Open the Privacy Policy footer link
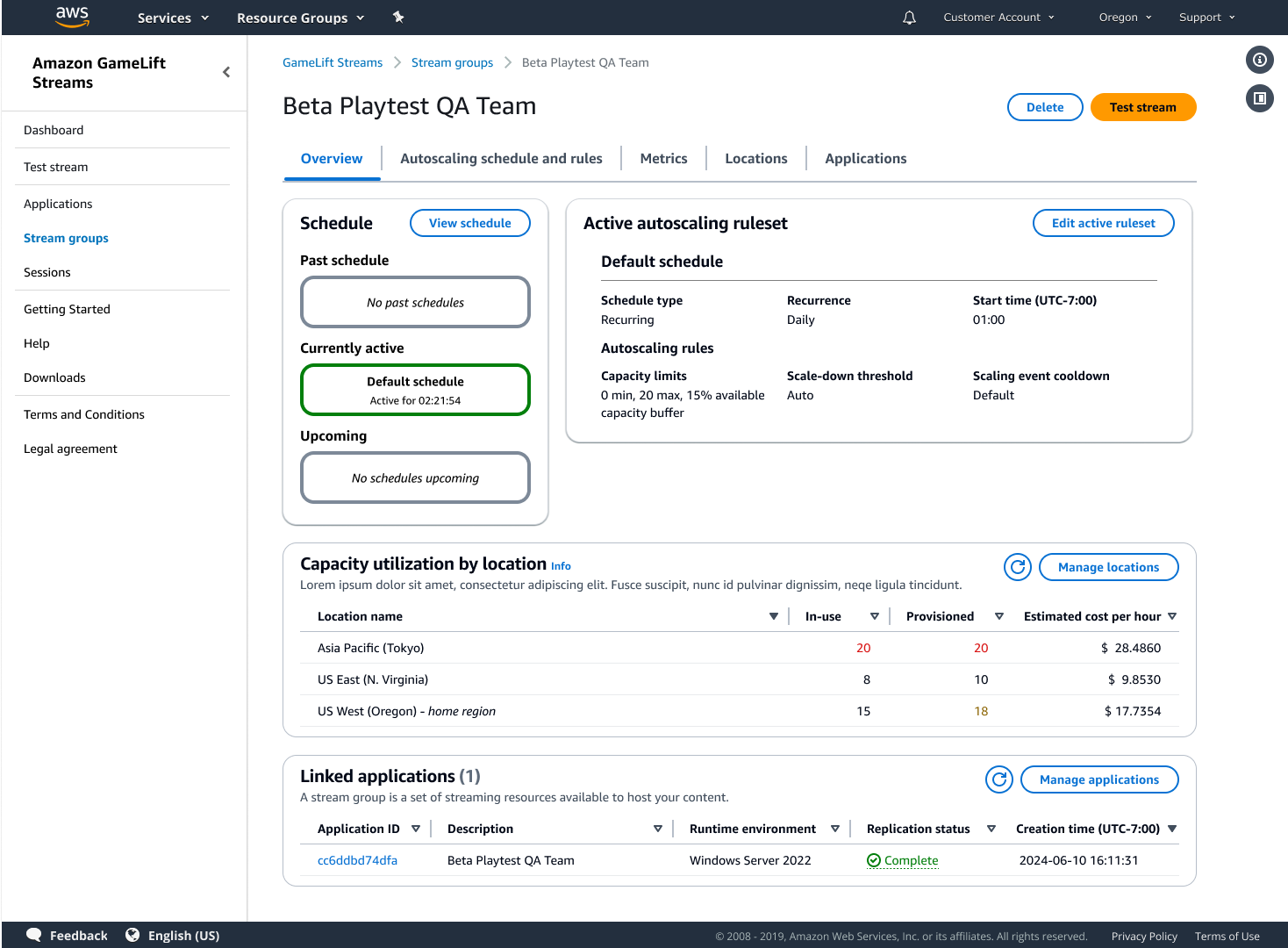This screenshot has height=948, width=1288. click(x=1144, y=936)
